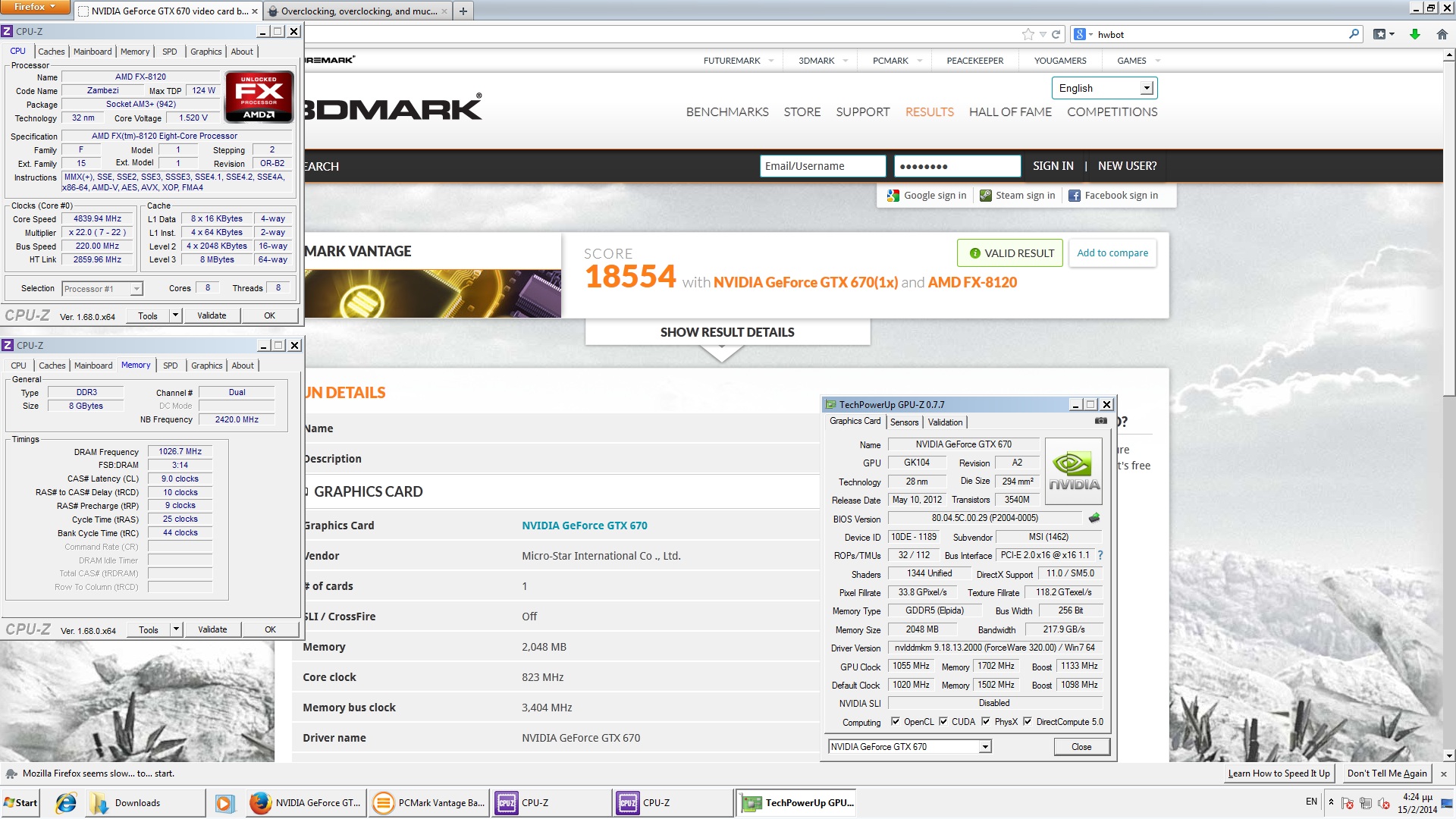
Task: Open the SPD tab in lower CPU-Z window
Action: 171,366
